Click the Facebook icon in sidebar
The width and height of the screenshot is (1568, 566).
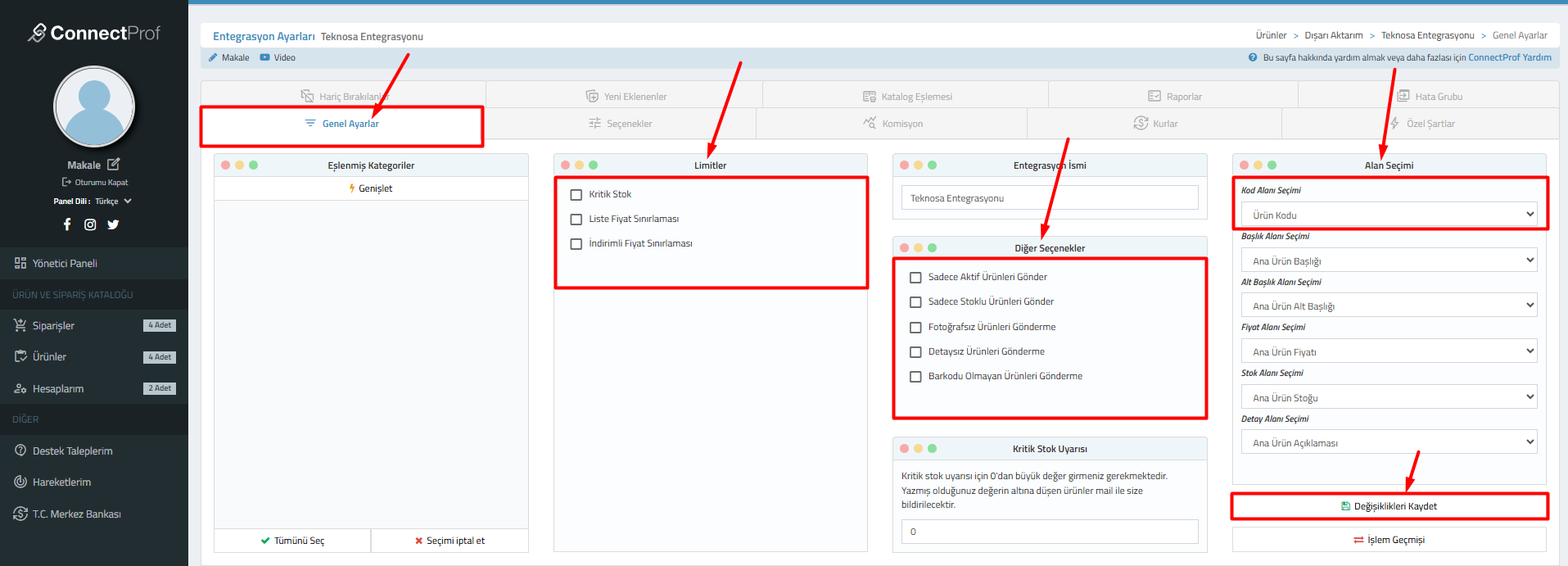pos(67,224)
